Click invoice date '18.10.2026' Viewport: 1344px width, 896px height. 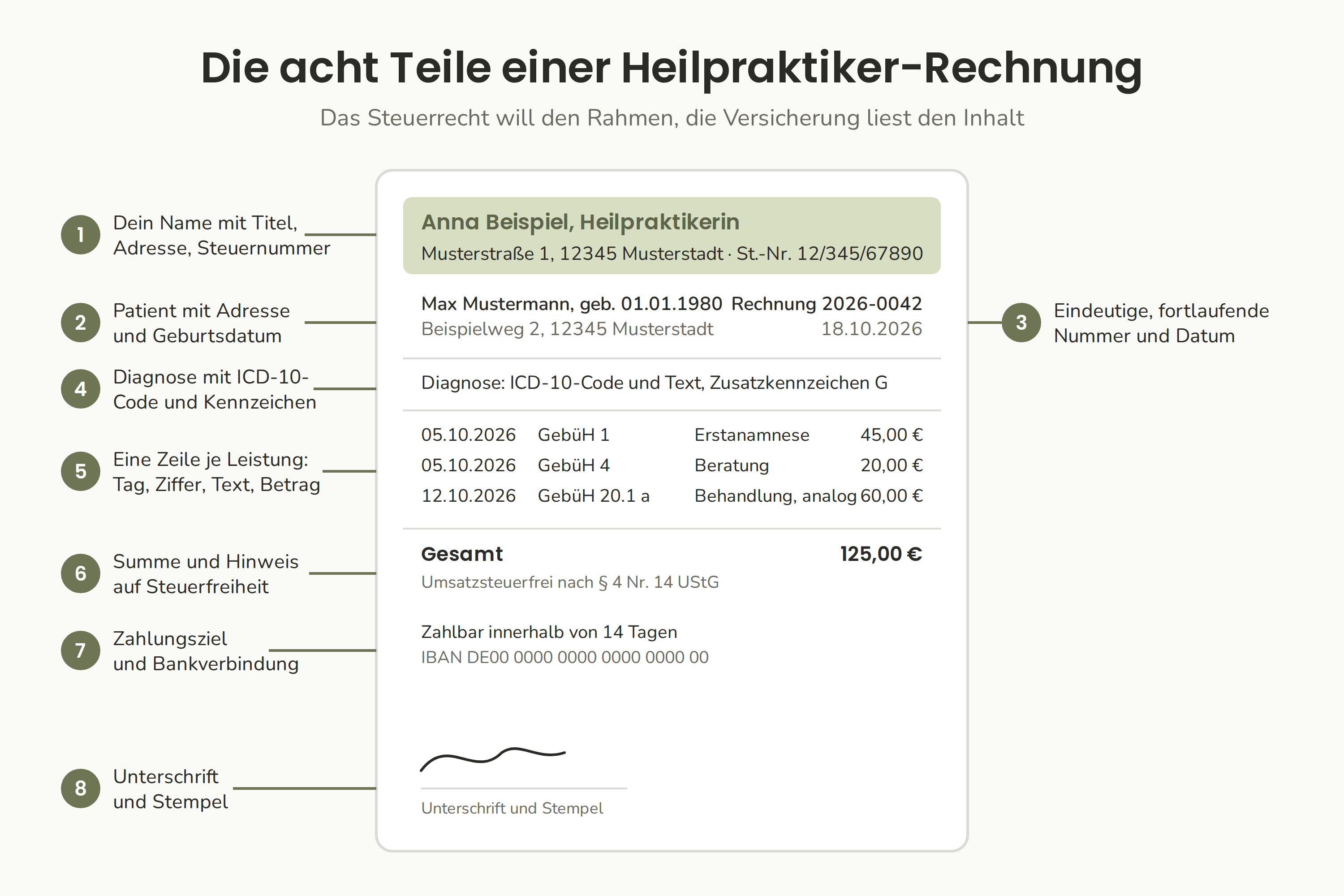[872, 329]
